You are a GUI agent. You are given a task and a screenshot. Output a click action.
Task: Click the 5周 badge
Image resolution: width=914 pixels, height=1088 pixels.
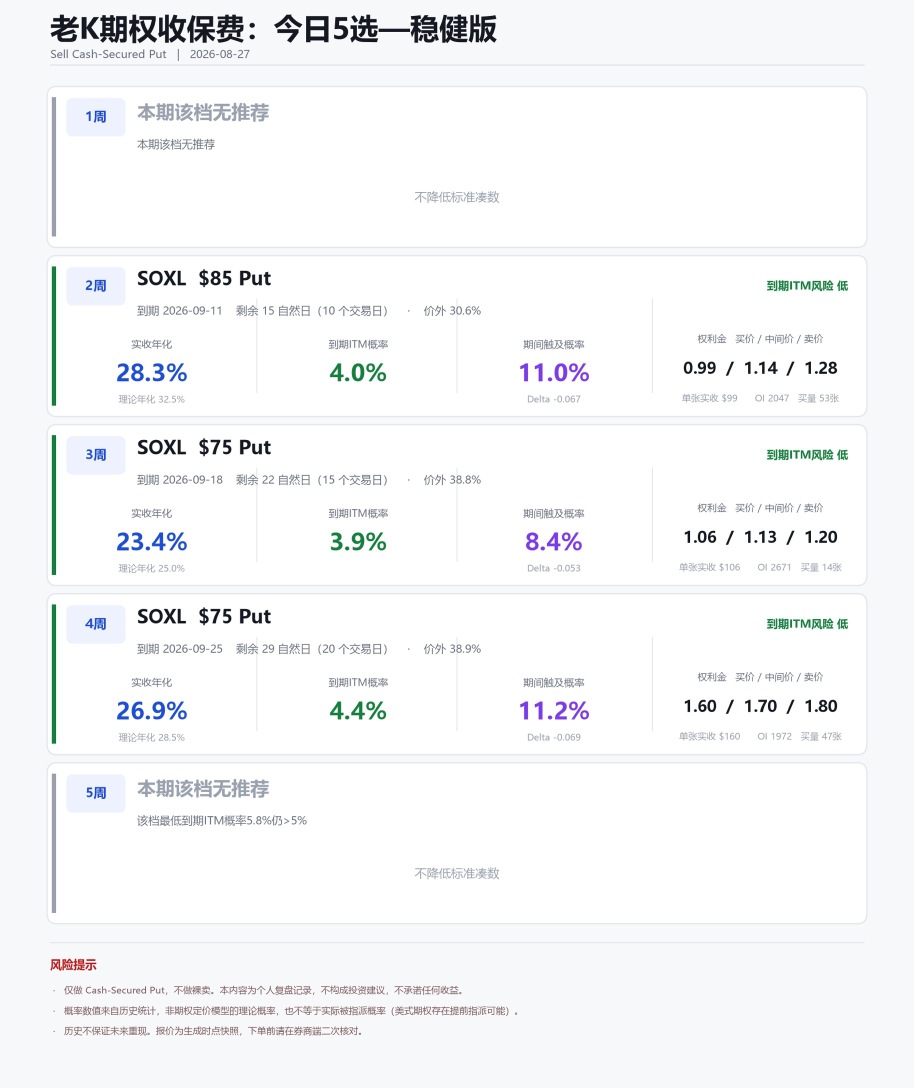(96, 793)
